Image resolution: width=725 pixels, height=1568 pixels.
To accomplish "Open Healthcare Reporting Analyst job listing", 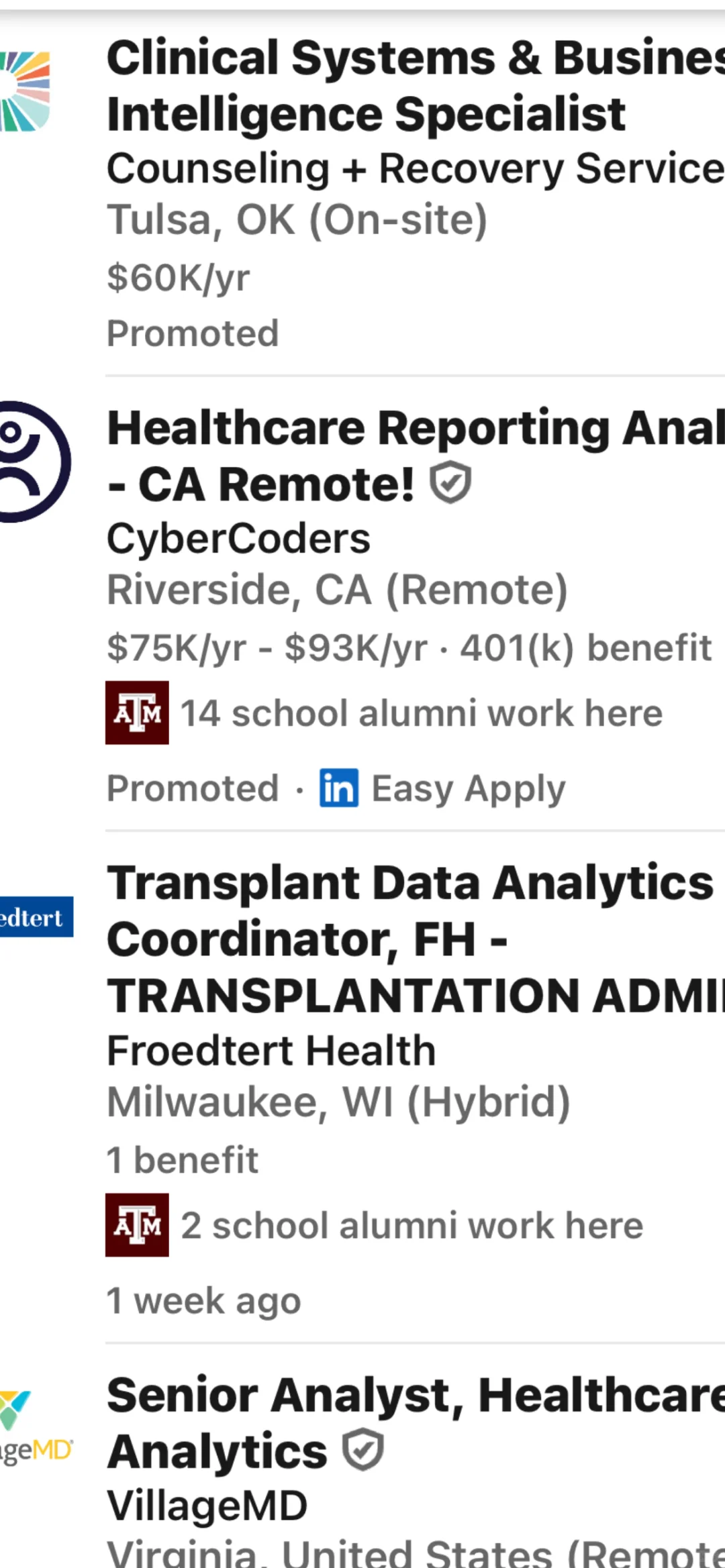I will coord(416,456).
